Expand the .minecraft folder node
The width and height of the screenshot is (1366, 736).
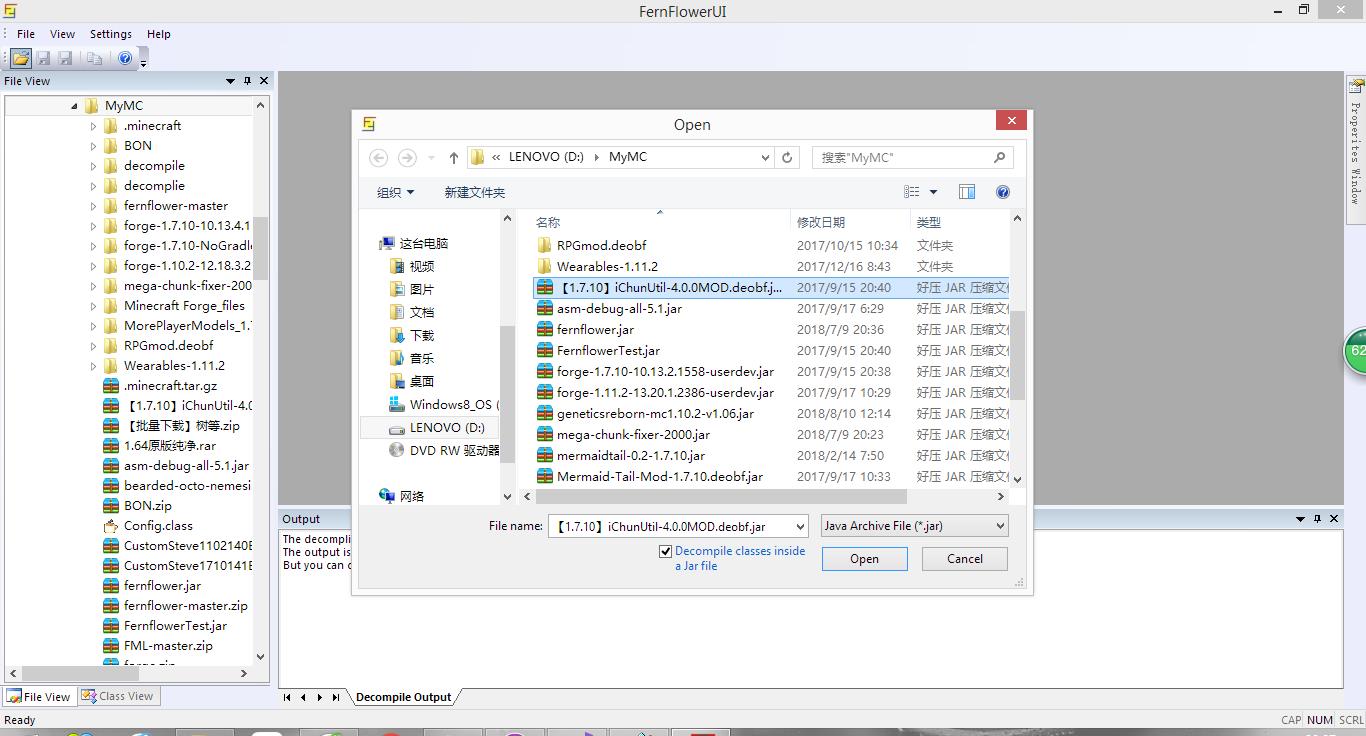[94, 126]
